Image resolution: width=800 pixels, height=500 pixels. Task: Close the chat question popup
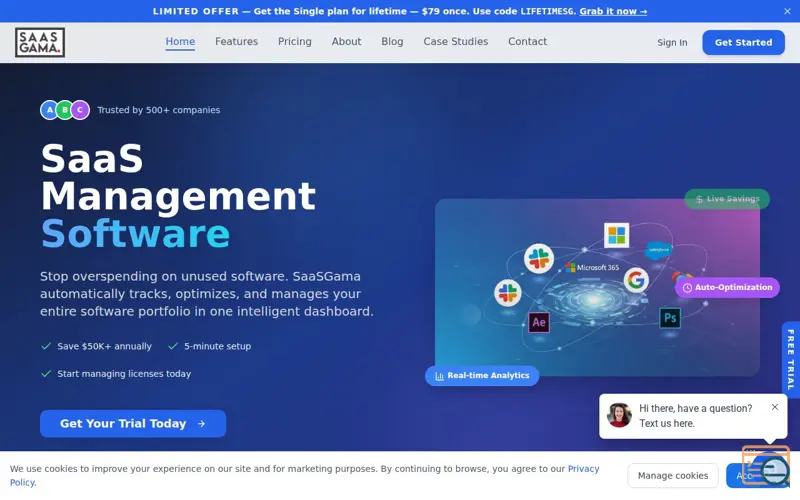click(775, 407)
